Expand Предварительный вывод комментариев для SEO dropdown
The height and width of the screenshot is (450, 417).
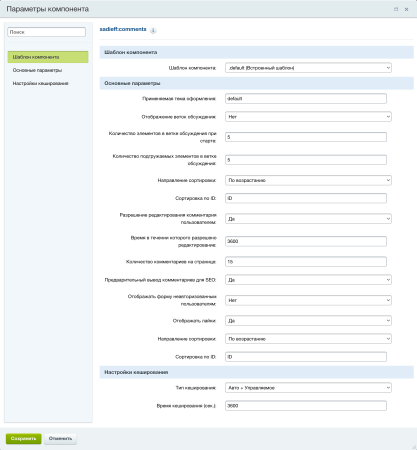(308, 280)
